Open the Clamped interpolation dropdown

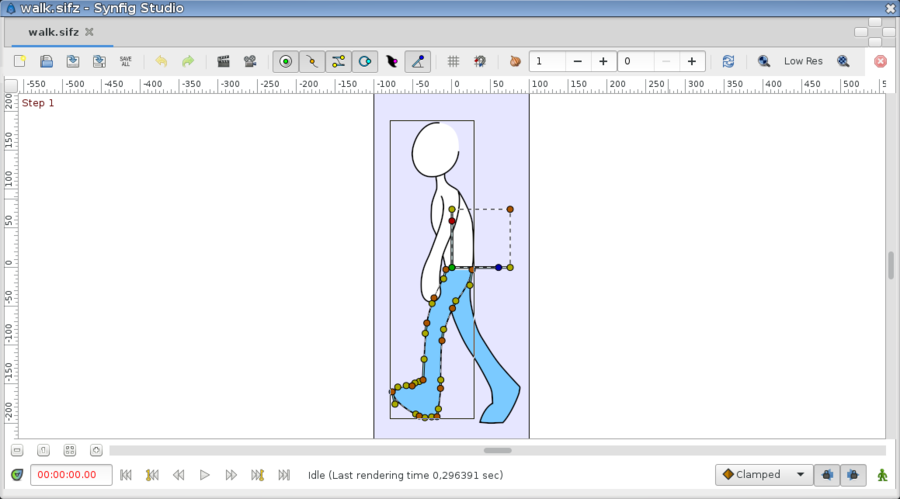(764, 475)
